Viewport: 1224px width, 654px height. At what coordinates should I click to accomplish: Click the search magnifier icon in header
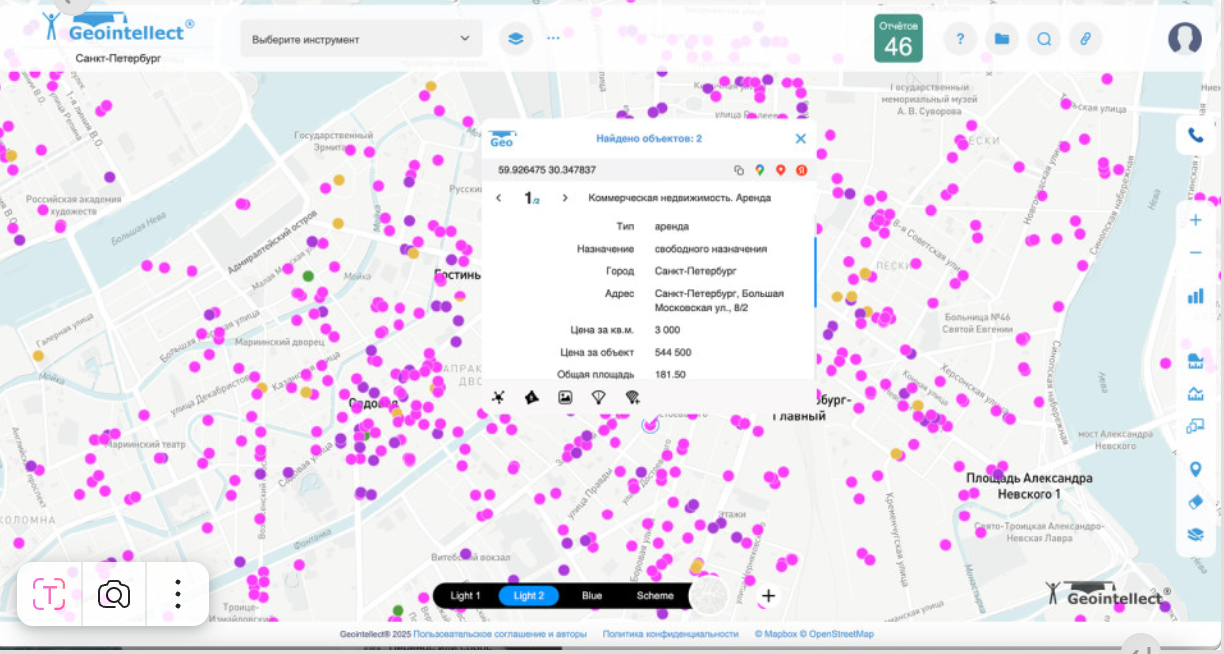[1043, 39]
